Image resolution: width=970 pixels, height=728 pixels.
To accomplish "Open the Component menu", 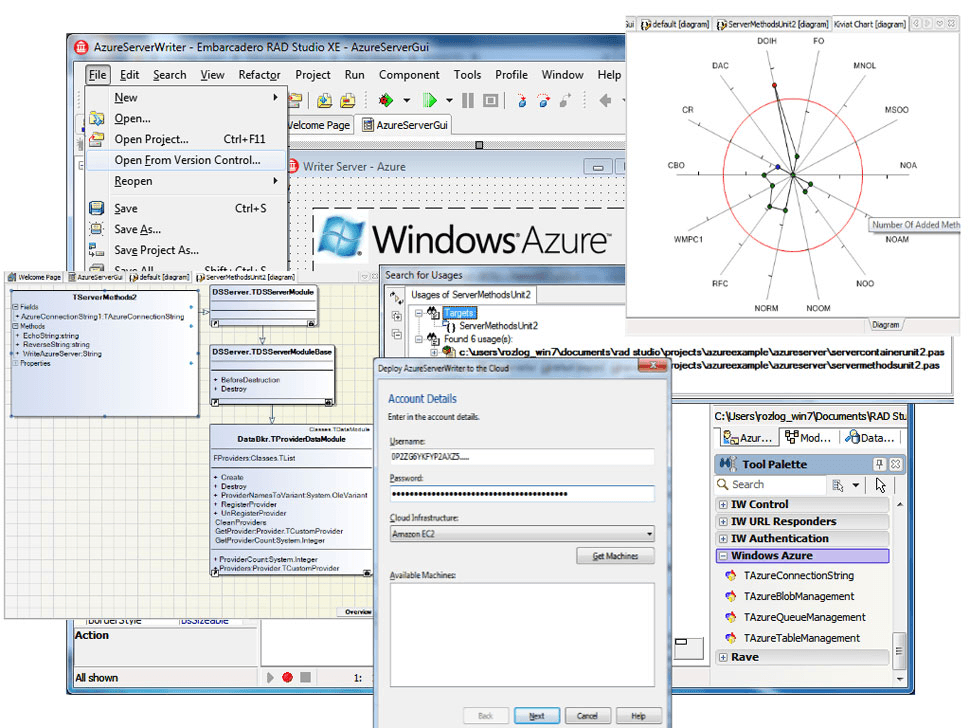I will click(x=409, y=75).
